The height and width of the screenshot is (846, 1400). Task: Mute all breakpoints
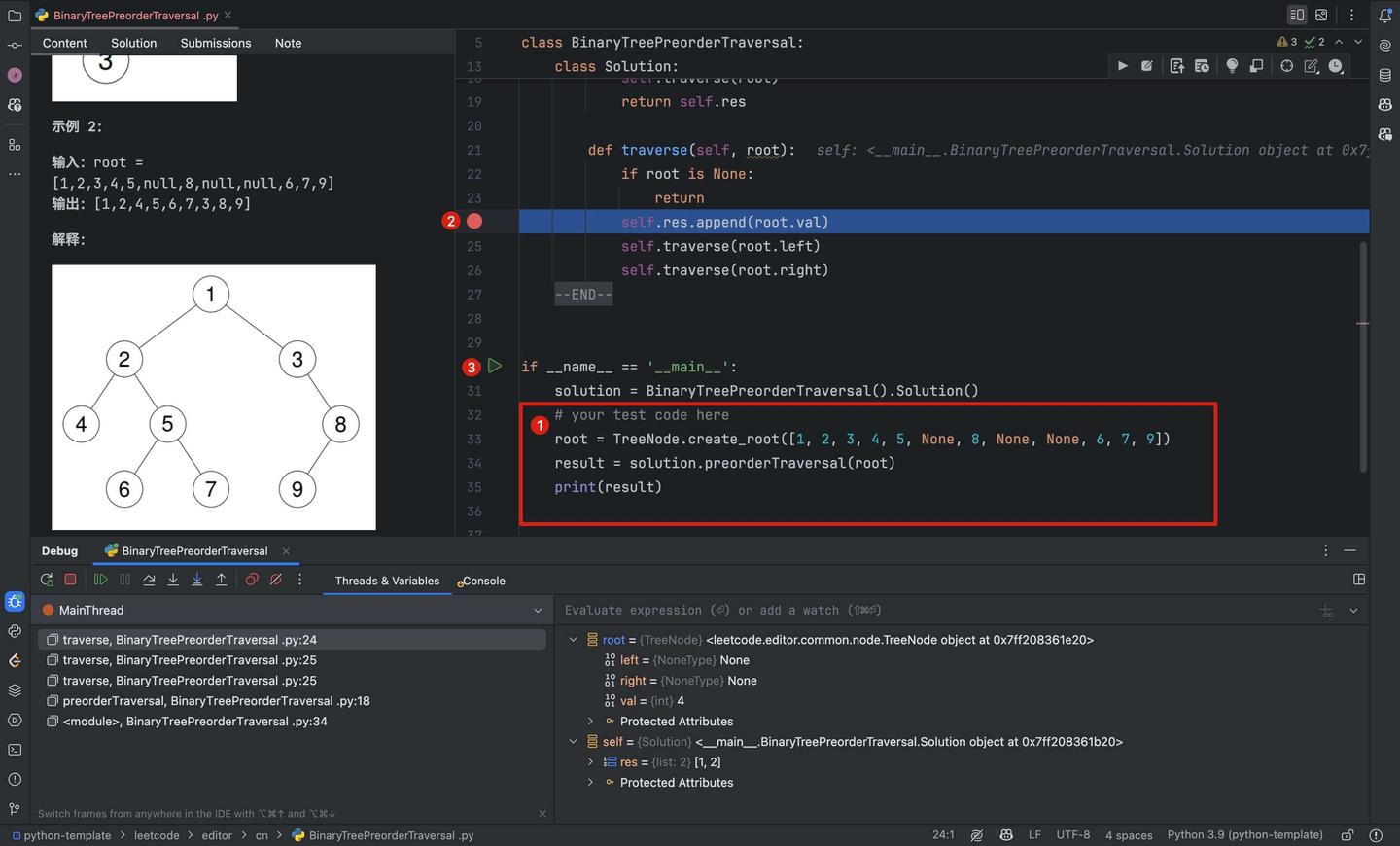coord(275,579)
